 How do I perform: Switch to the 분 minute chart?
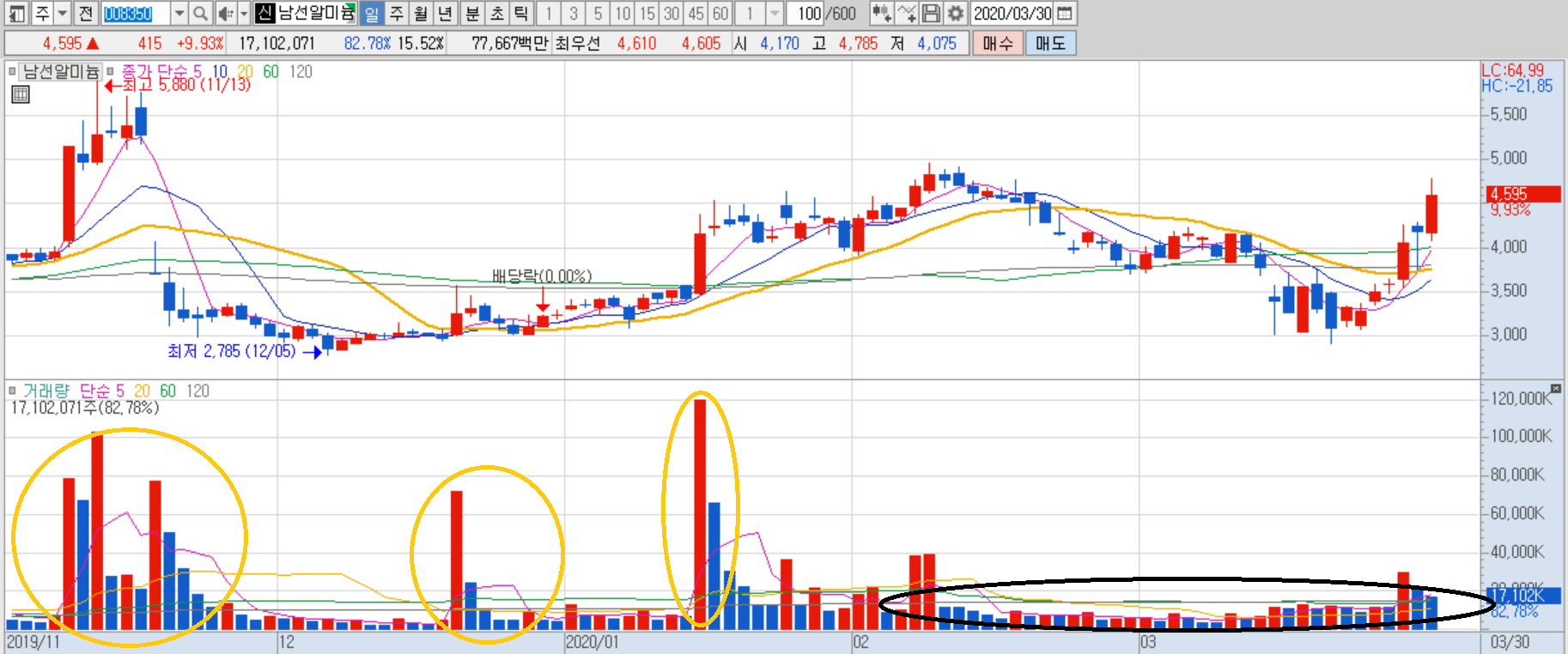pyautogui.click(x=472, y=13)
